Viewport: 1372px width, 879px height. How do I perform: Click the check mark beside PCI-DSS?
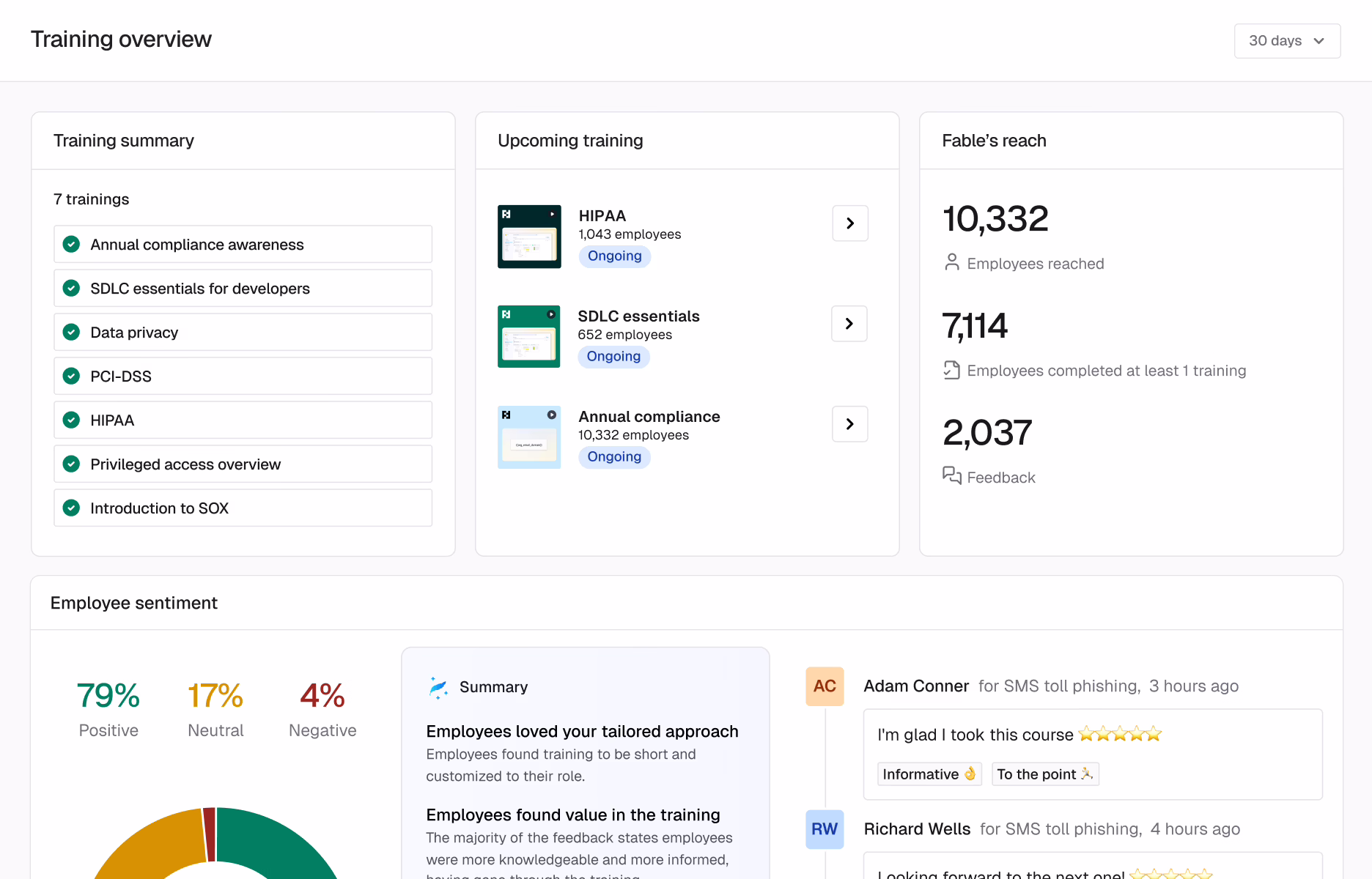tap(71, 377)
